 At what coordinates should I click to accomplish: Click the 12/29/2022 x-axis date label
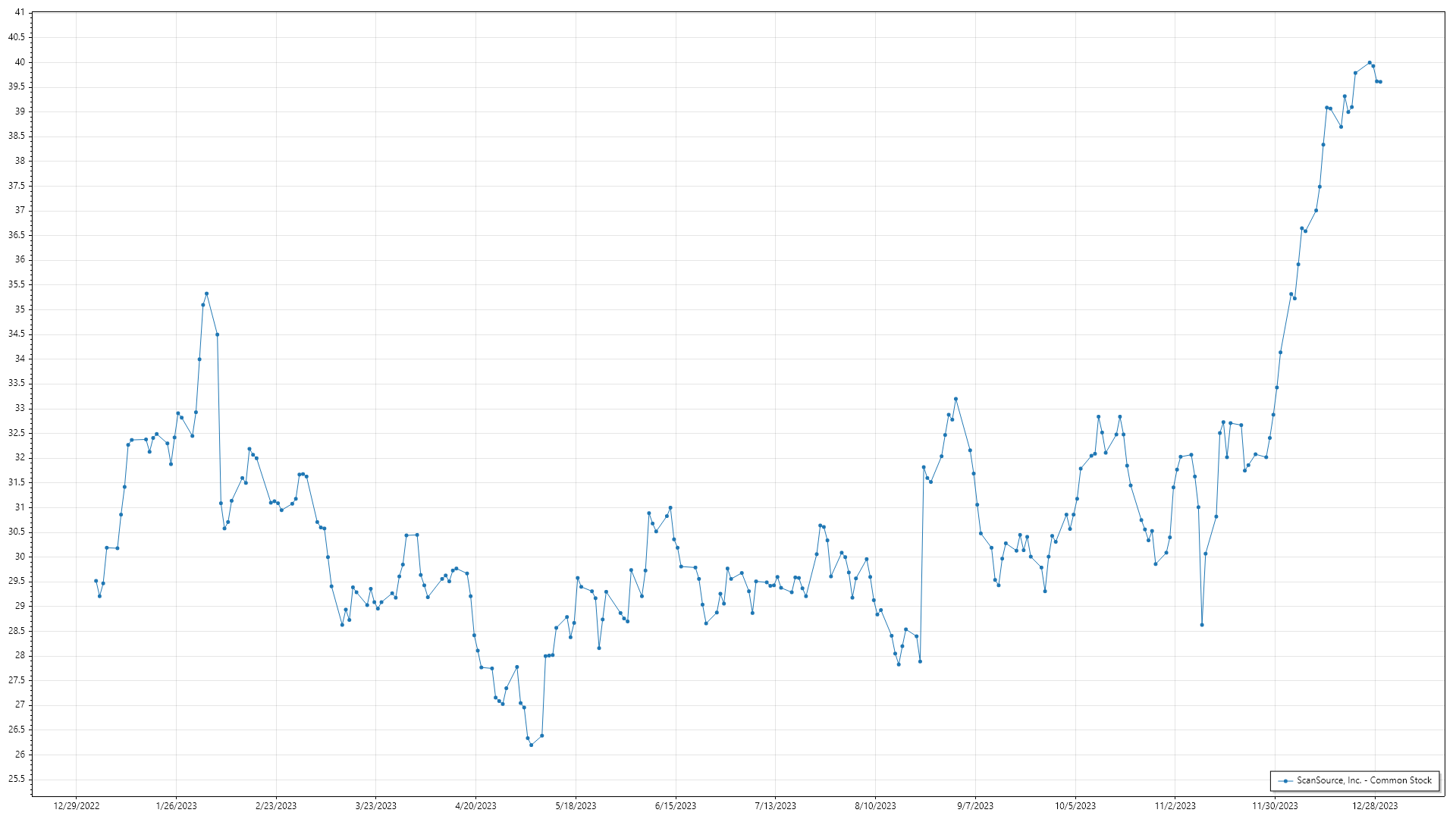pos(77,806)
